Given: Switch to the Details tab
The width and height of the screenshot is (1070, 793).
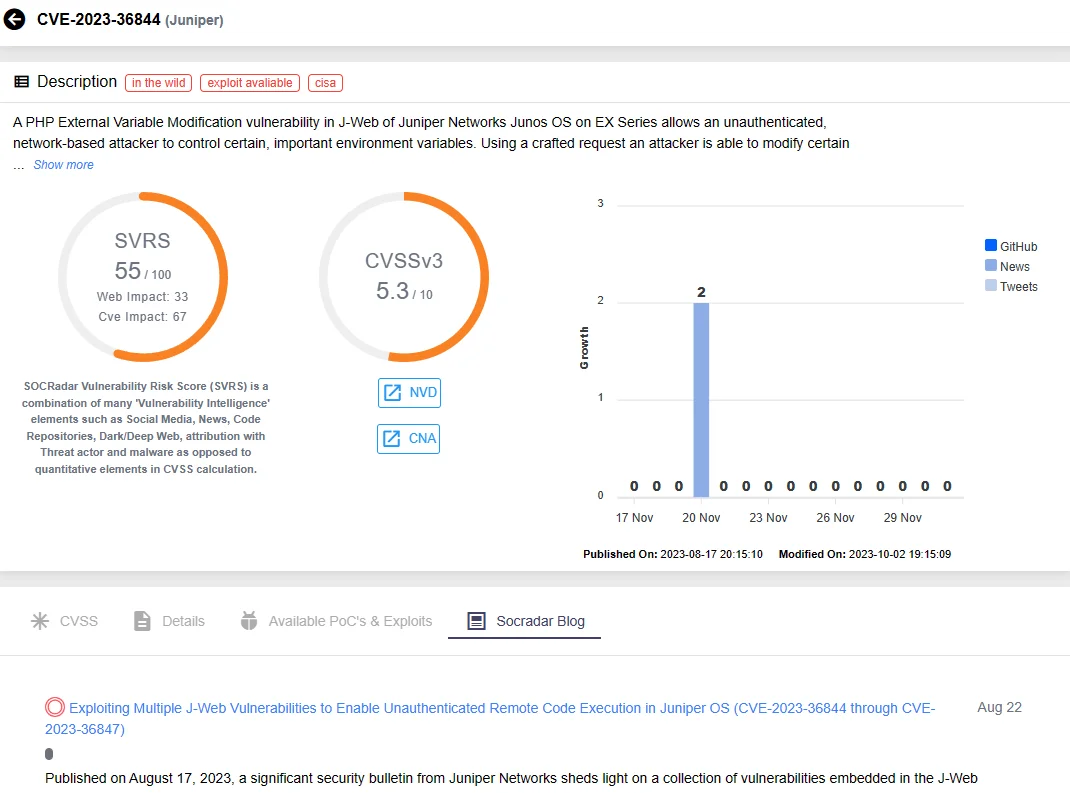Looking at the screenshot, I should (169, 621).
